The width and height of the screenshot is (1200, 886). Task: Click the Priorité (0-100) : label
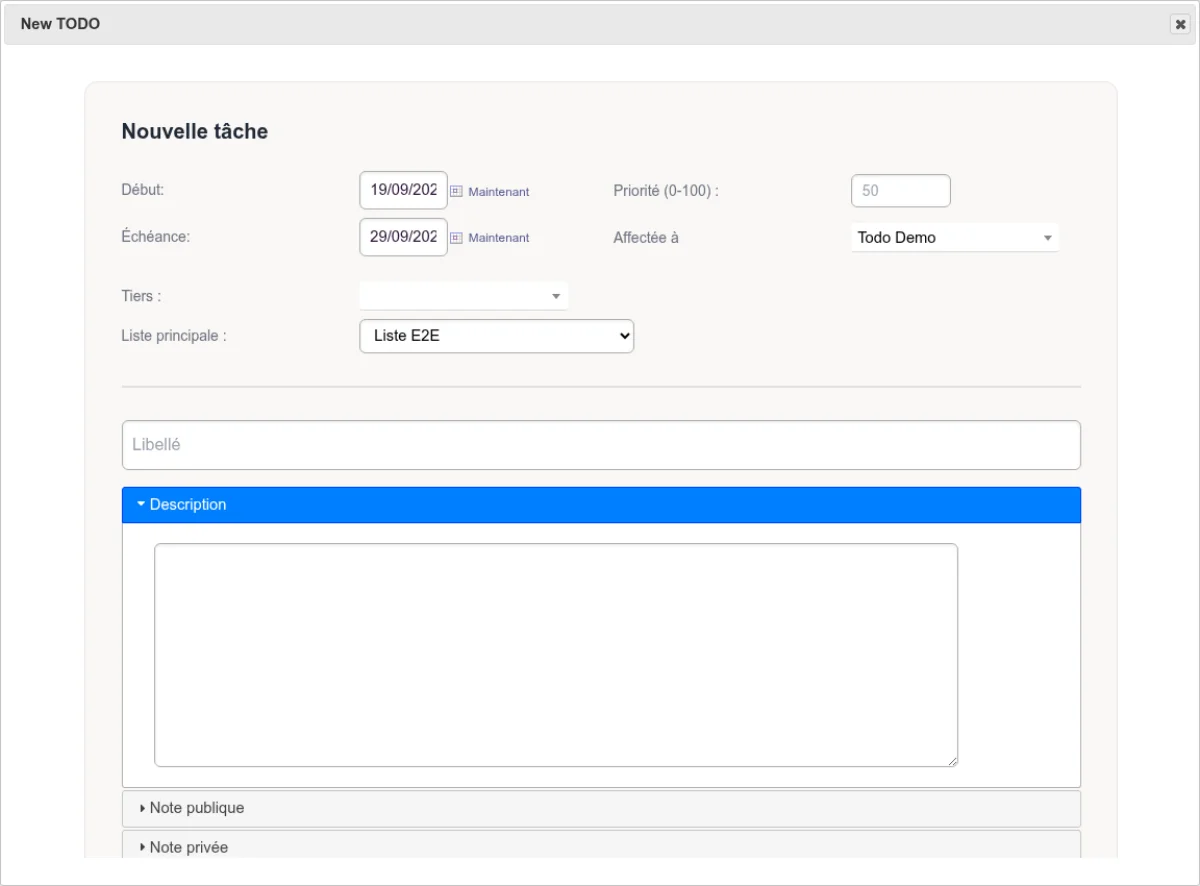click(x=666, y=191)
